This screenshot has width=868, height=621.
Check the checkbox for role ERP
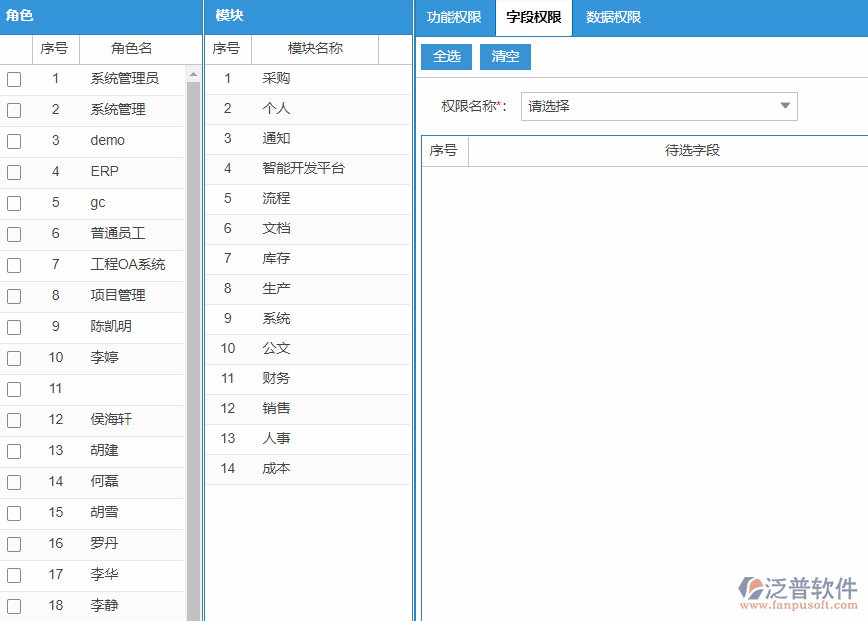[14, 171]
